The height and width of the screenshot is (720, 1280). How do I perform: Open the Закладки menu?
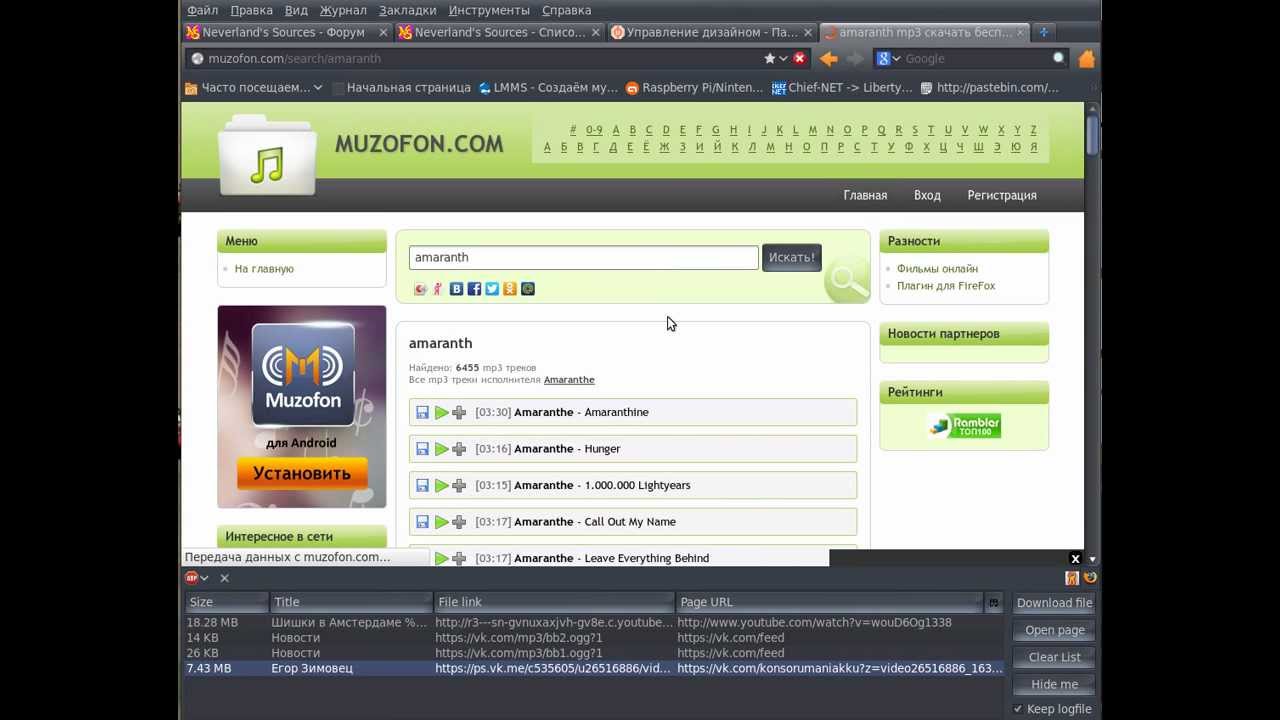tap(407, 10)
